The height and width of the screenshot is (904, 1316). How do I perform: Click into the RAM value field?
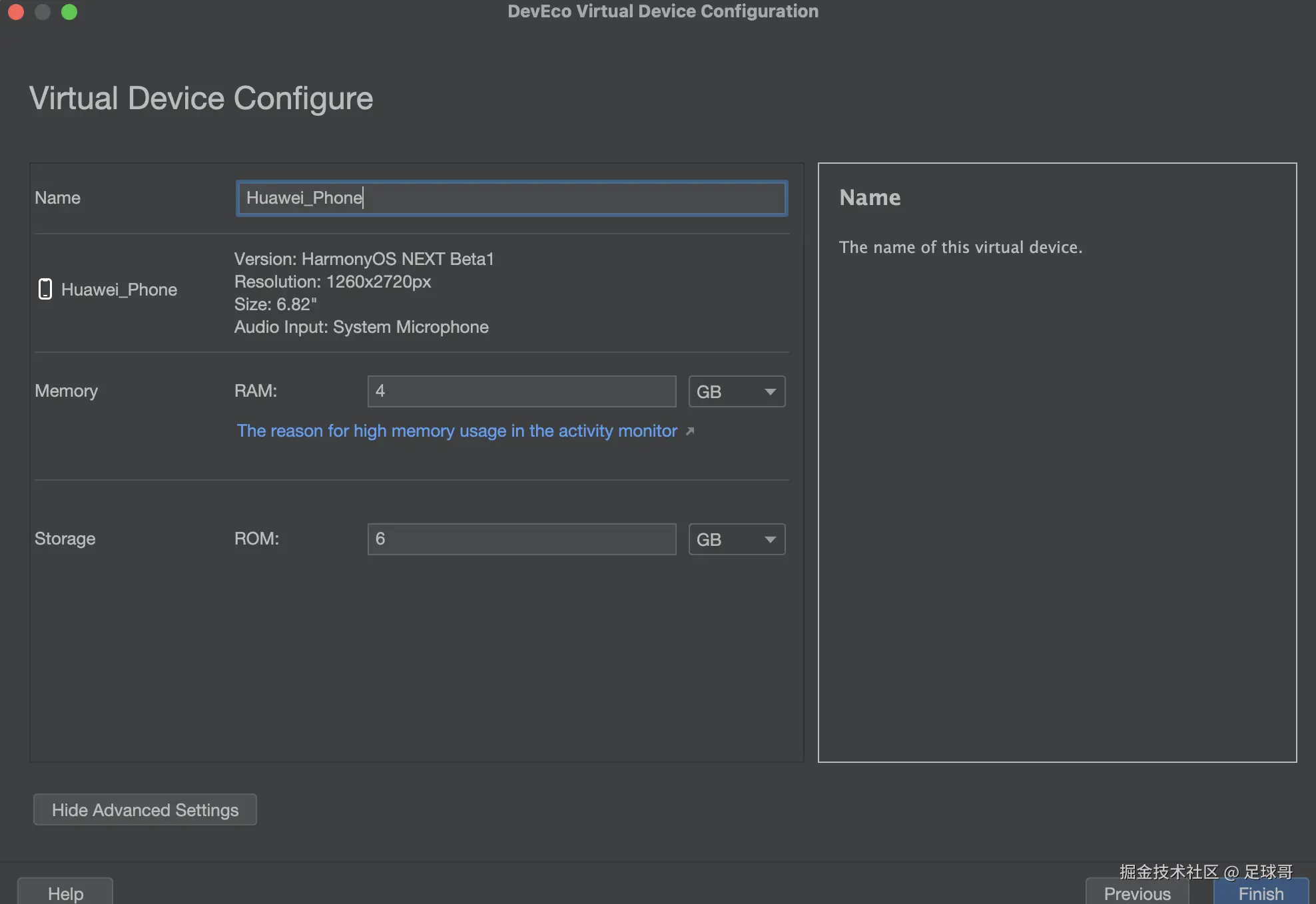pyautogui.click(x=521, y=391)
